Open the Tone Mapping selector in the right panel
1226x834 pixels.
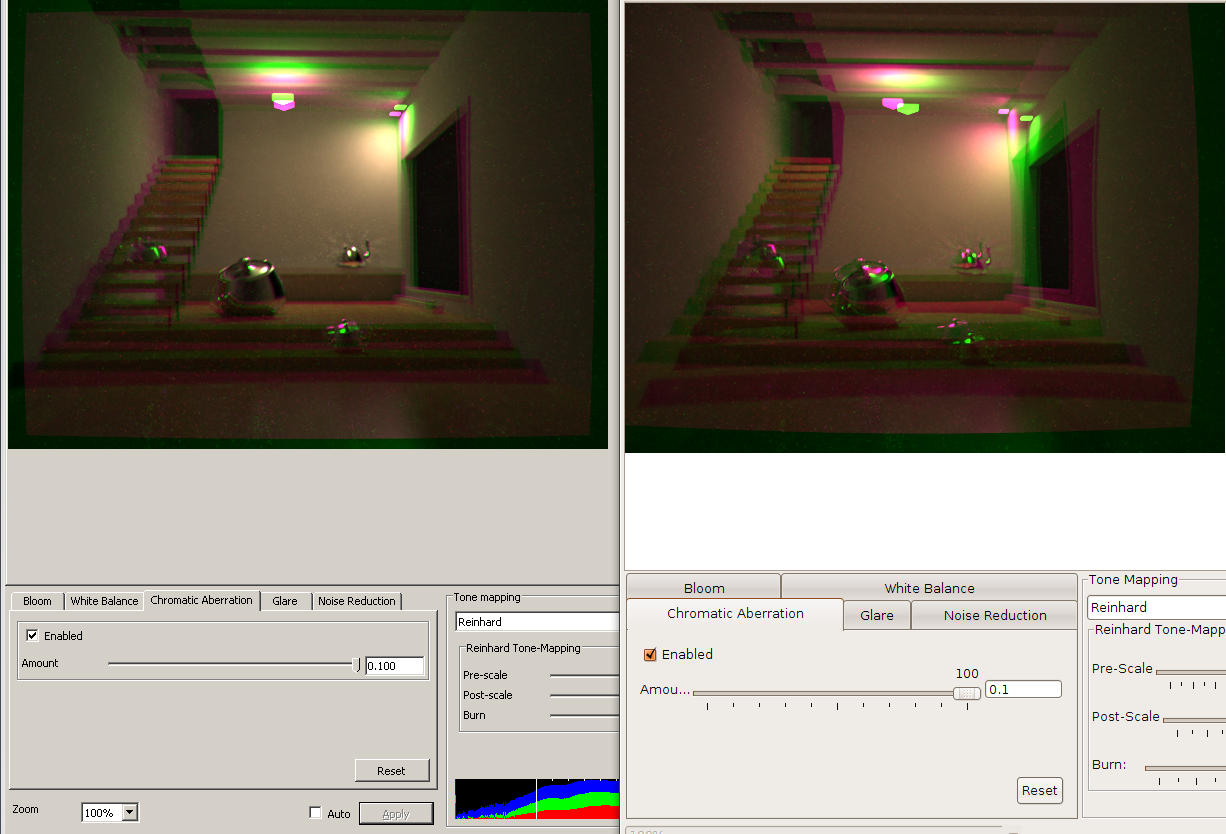1156,607
